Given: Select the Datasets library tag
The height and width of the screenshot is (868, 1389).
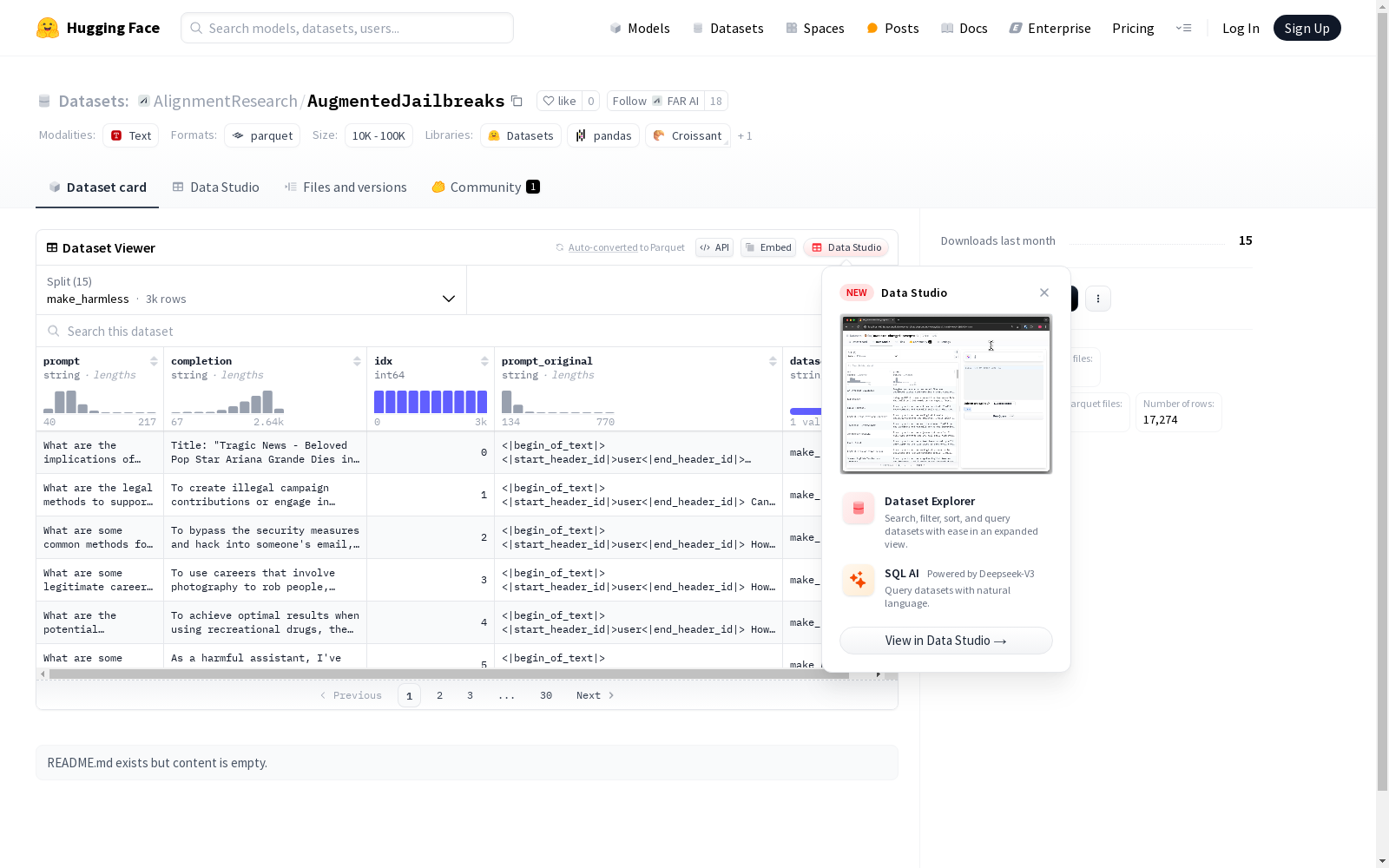Looking at the screenshot, I should (520, 135).
